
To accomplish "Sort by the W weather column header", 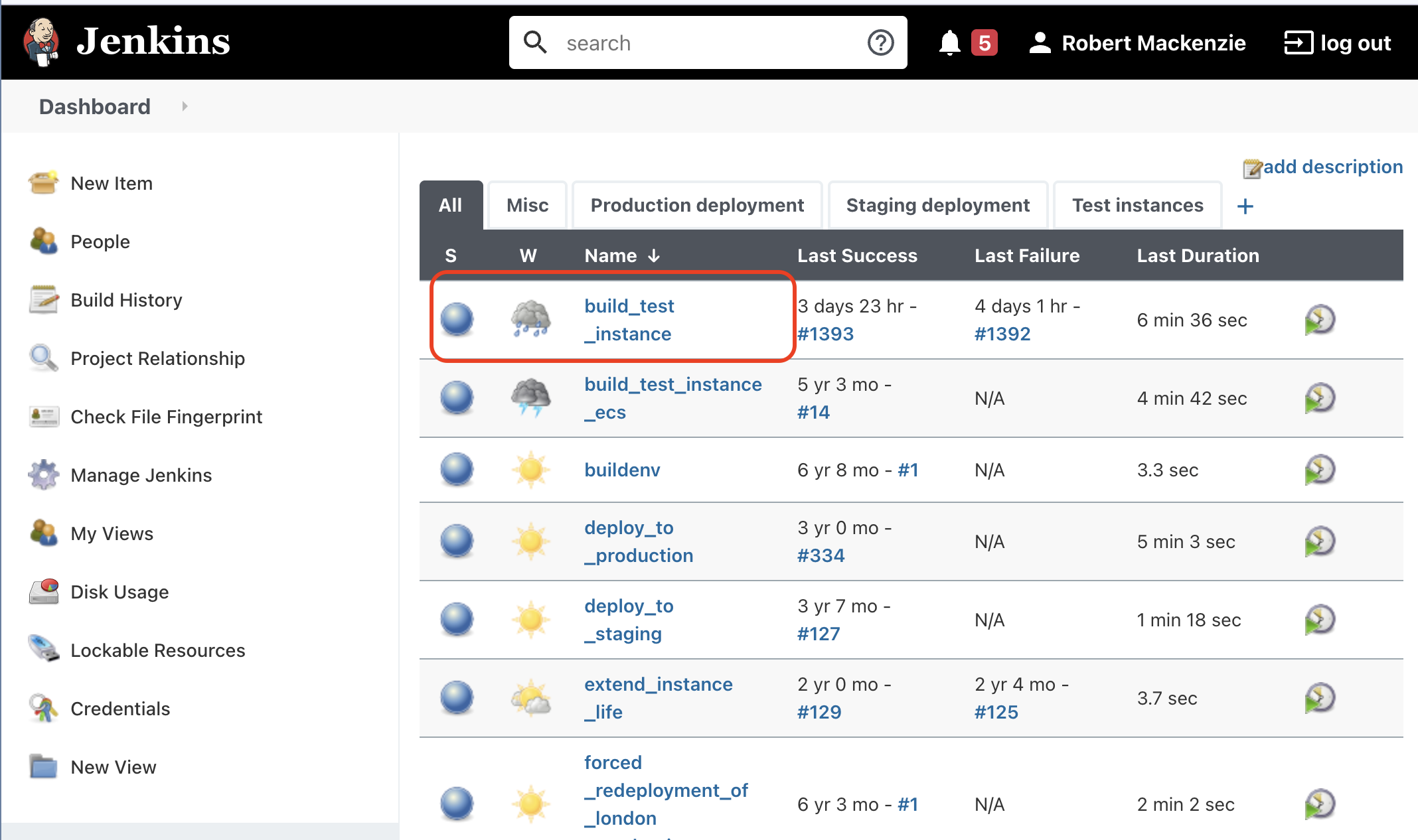I will [x=528, y=255].
